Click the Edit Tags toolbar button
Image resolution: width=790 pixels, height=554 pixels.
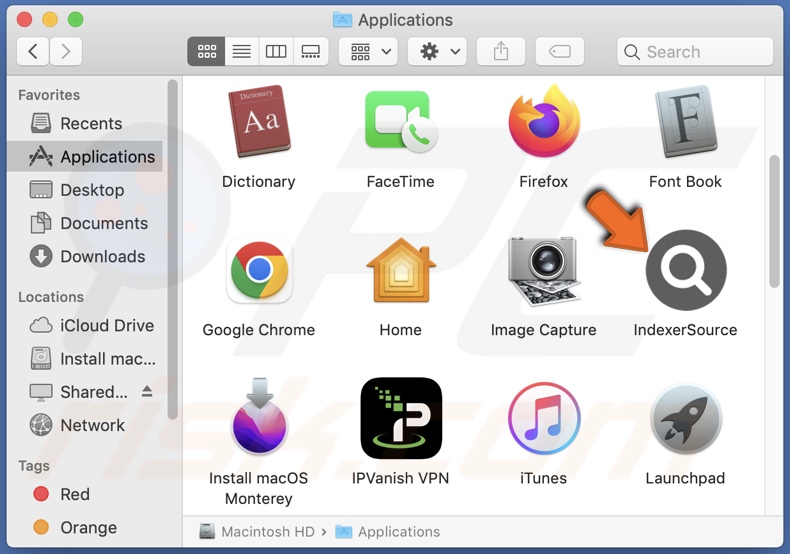point(560,51)
